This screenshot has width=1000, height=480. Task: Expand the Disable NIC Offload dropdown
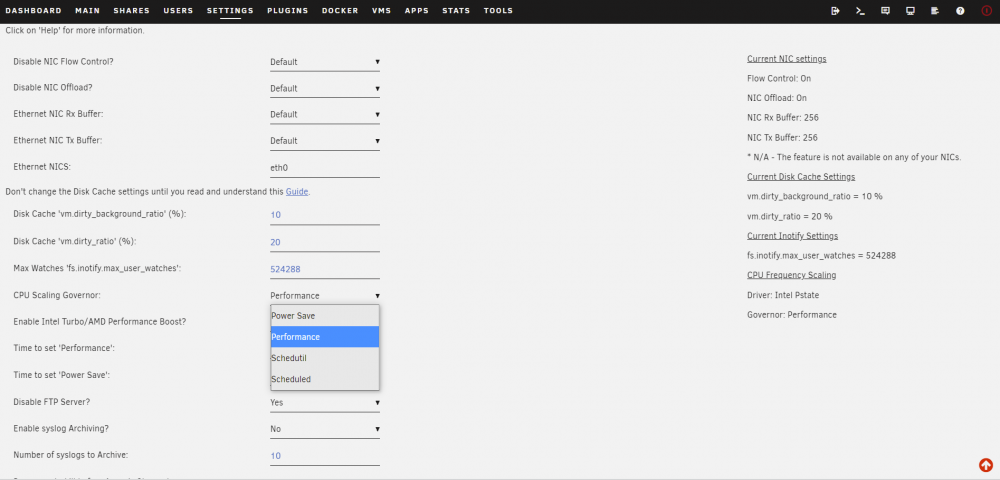pyautogui.click(x=325, y=88)
